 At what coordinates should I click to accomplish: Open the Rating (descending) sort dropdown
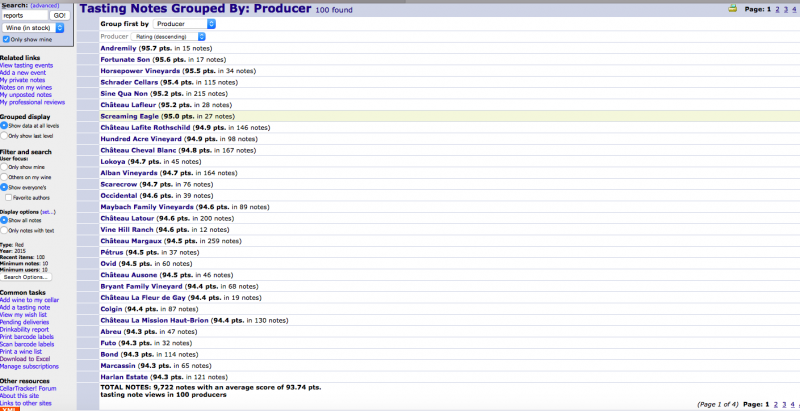(168, 37)
